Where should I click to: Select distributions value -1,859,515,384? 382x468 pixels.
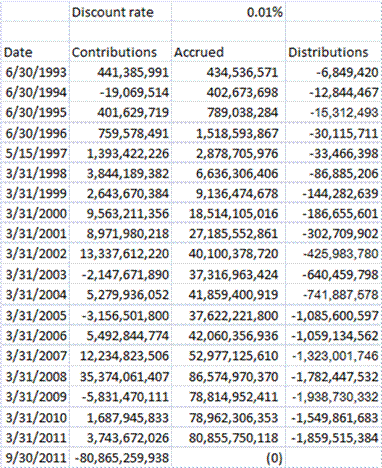point(333,438)
